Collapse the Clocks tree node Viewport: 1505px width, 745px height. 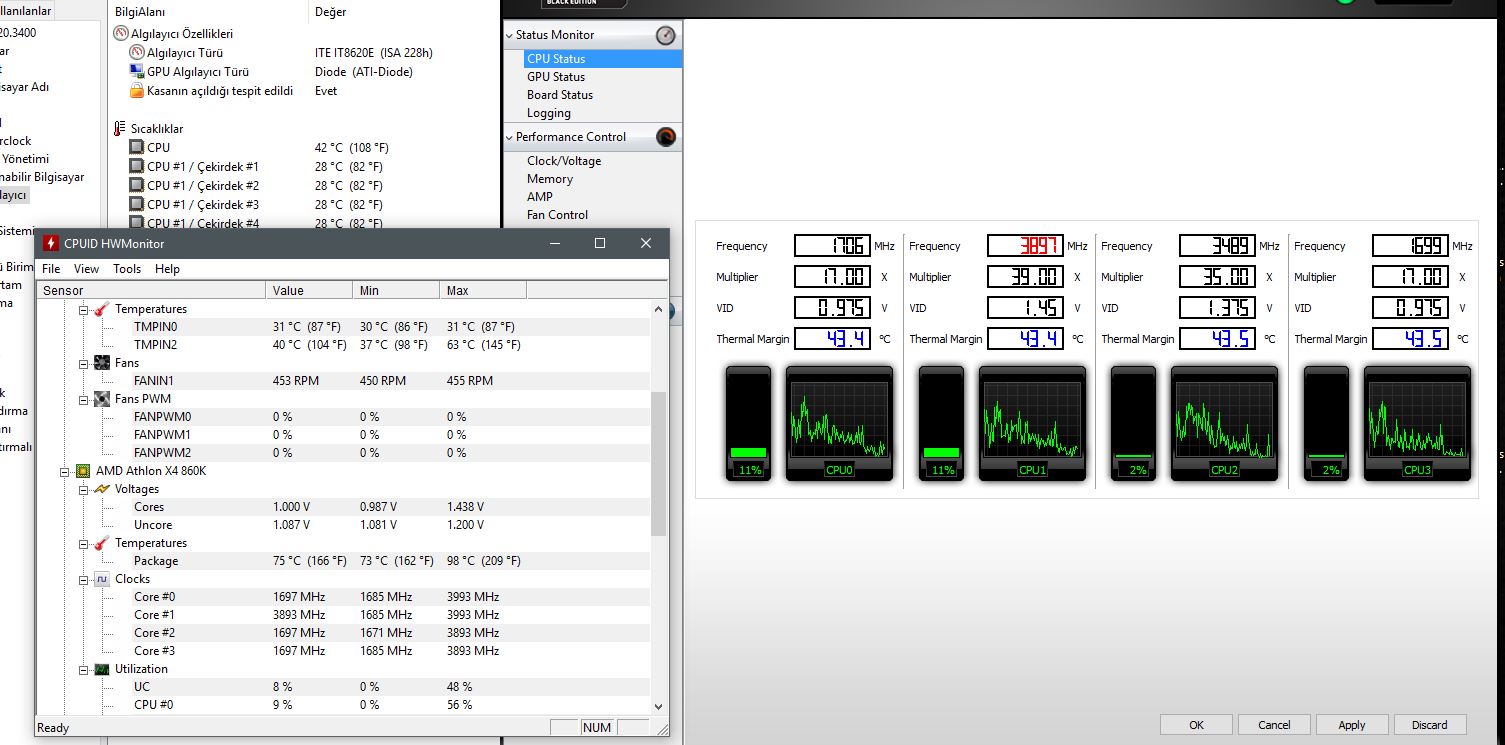[85, 579]
